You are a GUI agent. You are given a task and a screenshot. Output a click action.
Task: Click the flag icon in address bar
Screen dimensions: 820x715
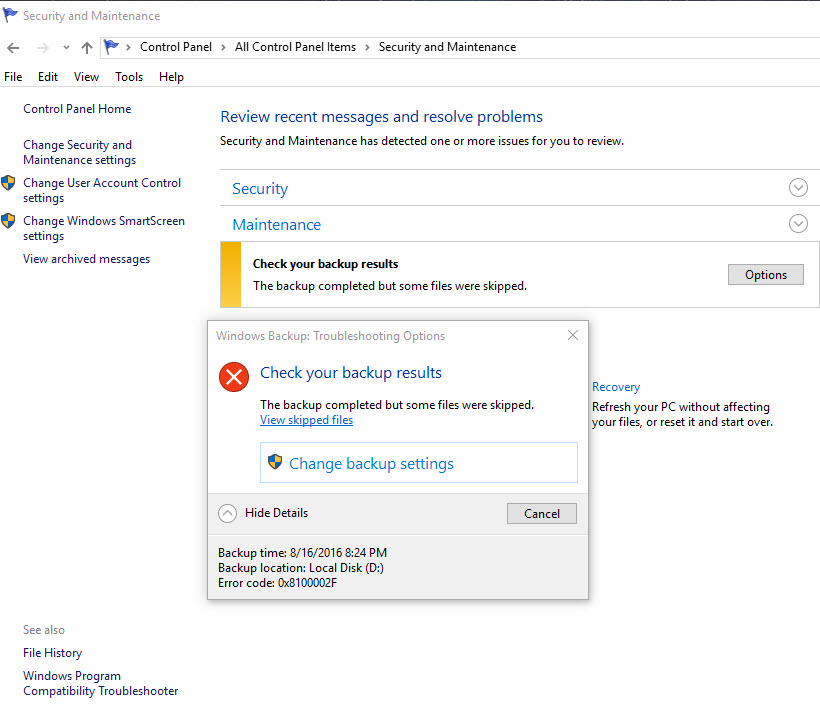coord(111,47)
